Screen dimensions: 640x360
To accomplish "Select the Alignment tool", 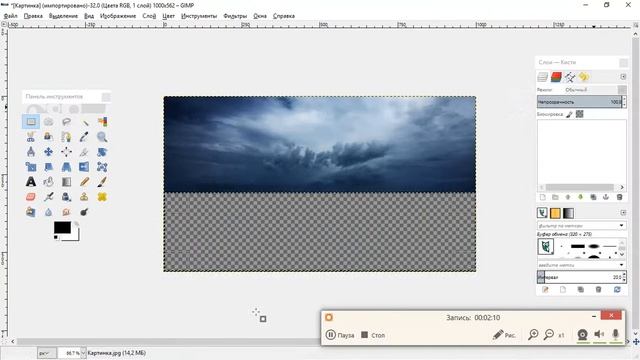I will 66,152.
